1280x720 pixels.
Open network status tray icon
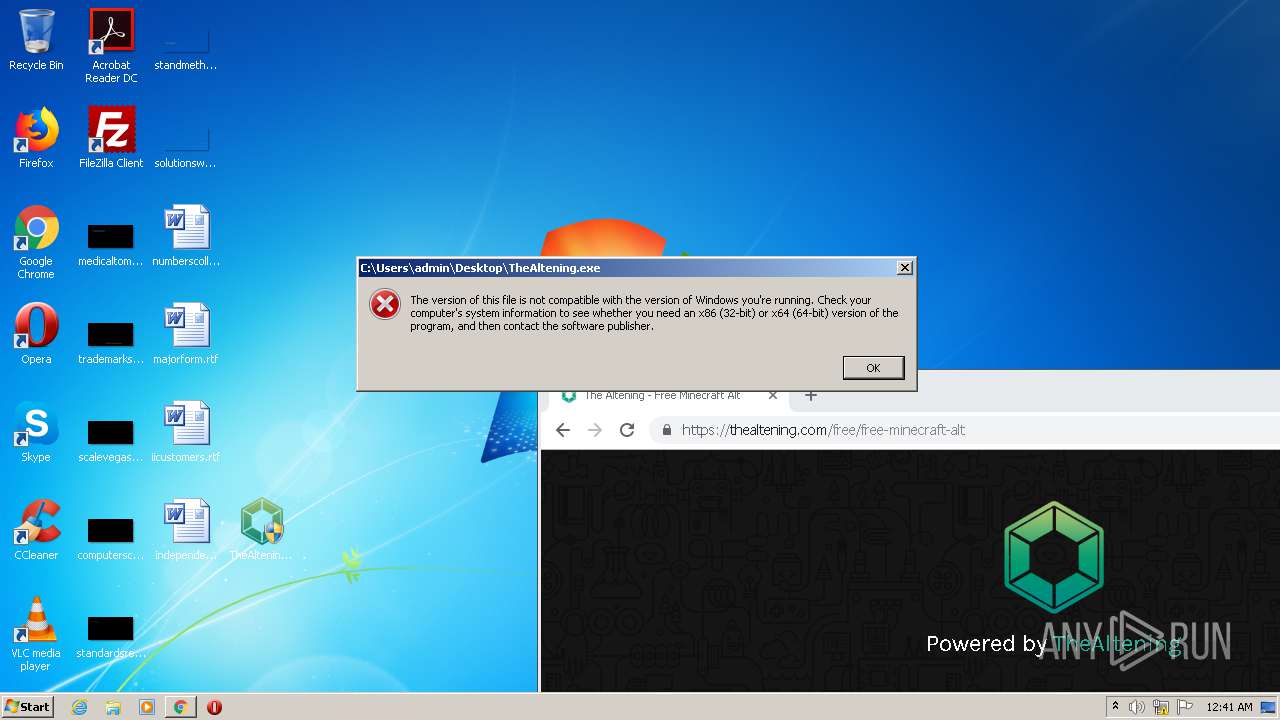(x=1161, y=707)
